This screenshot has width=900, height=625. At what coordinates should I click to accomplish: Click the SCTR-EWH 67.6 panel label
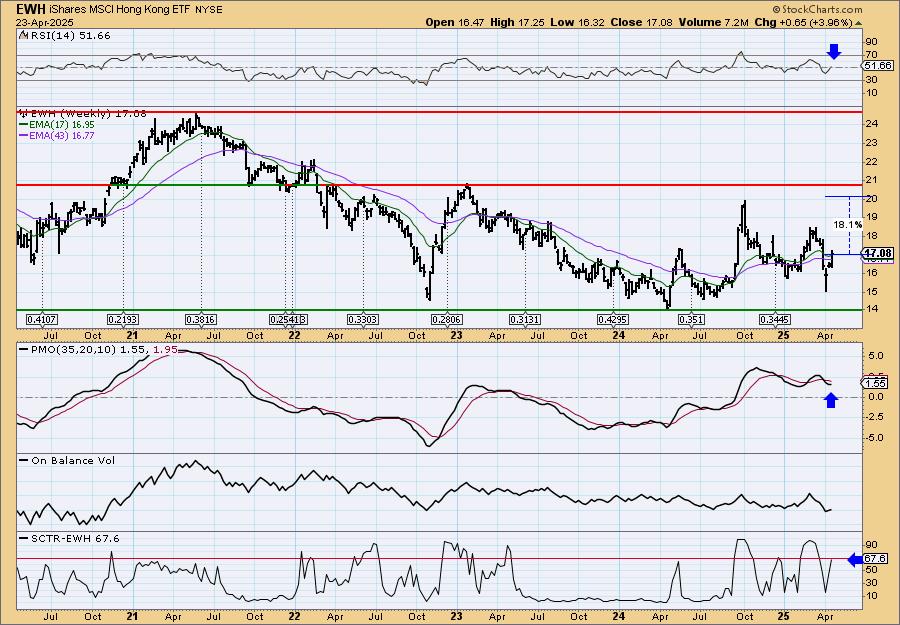pos(69,538)
